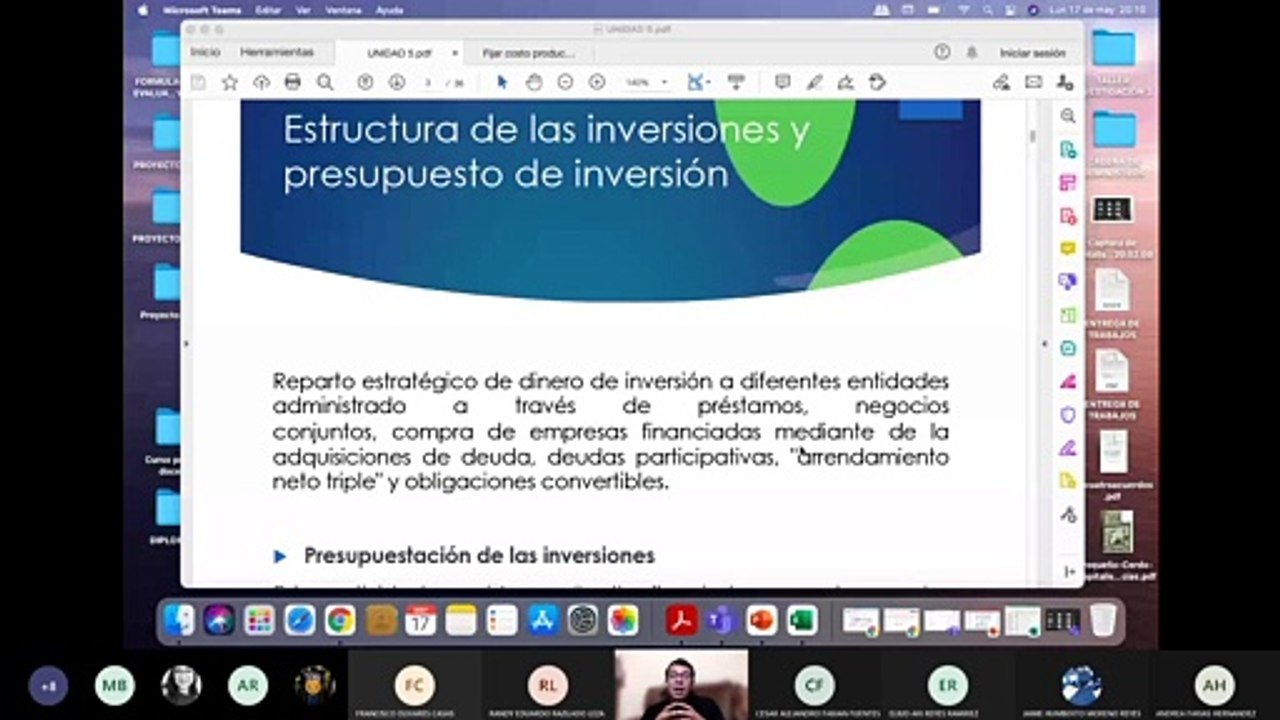The width and height of the screenshot is (1280, 720).
Task: Open PowerPoint from the dock
Action: [x=761, y=621]
